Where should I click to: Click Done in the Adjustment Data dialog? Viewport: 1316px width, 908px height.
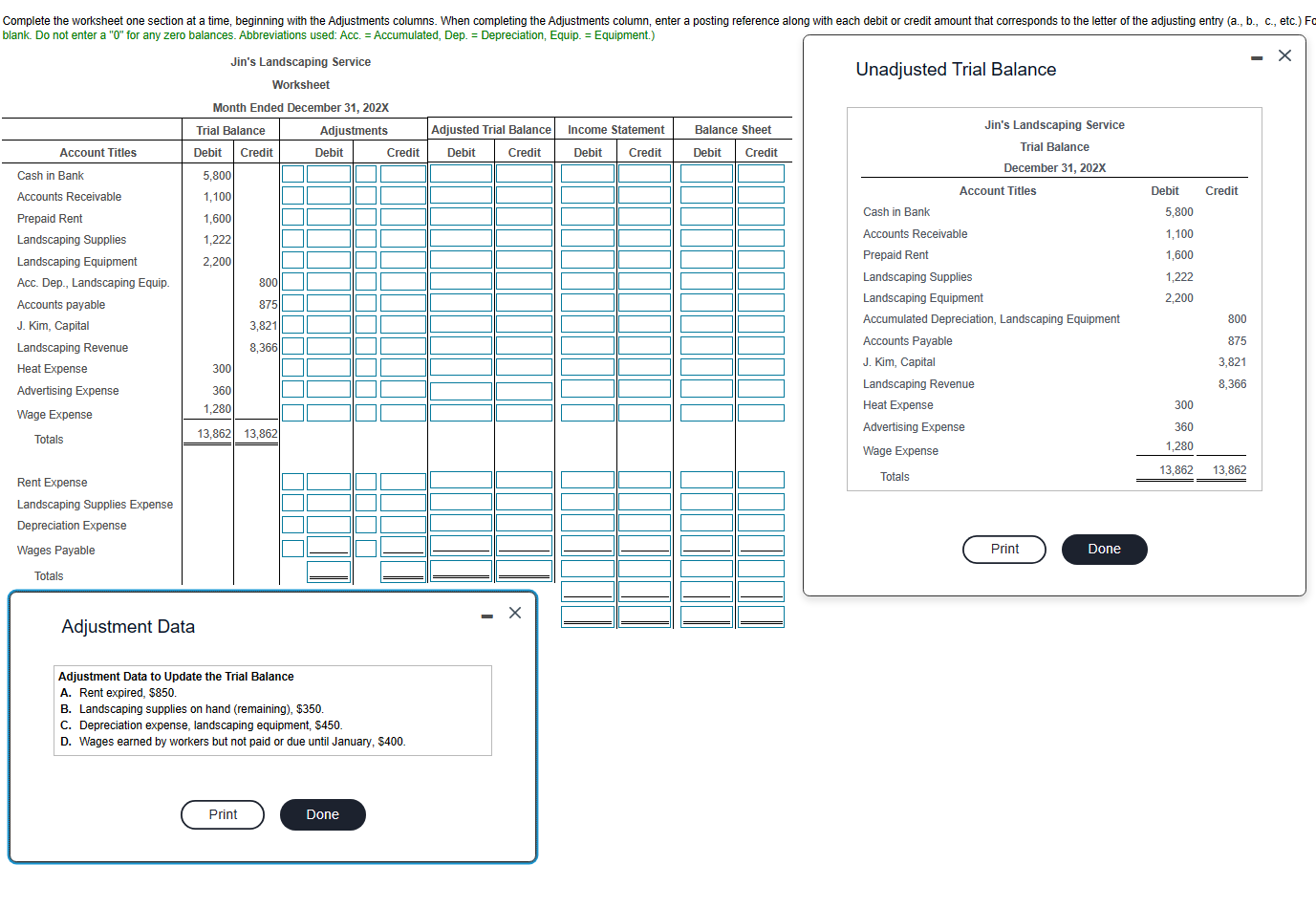322,814
